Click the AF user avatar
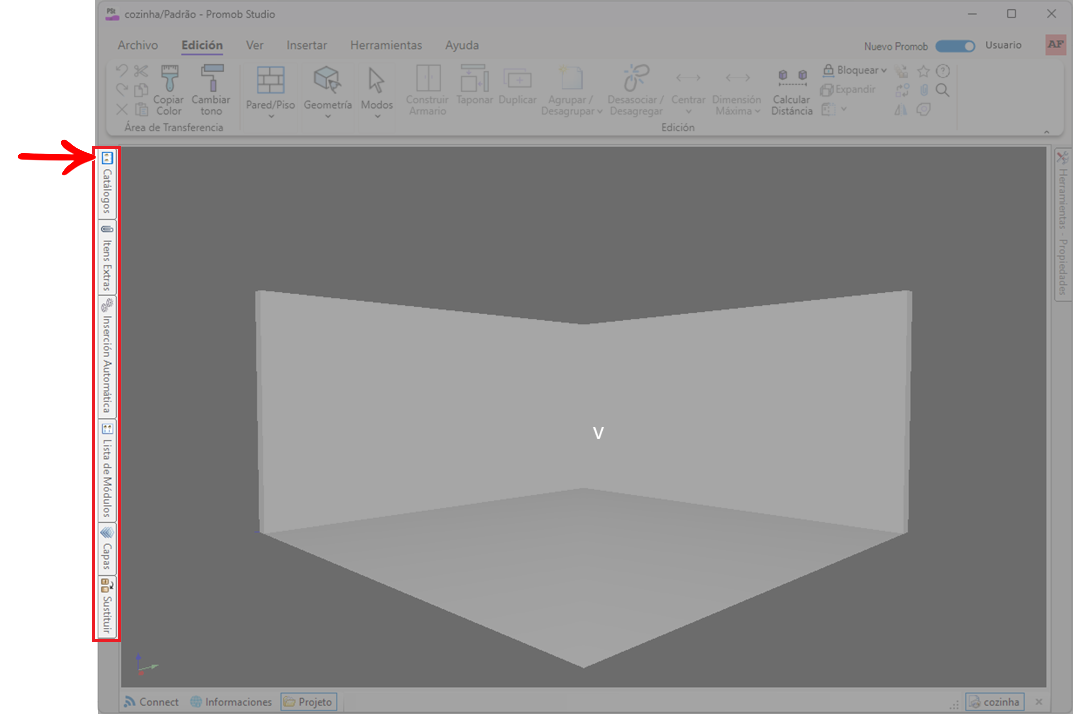Screen dimensions: 1073x714 pyautogui.click(x=1055, y=45)
